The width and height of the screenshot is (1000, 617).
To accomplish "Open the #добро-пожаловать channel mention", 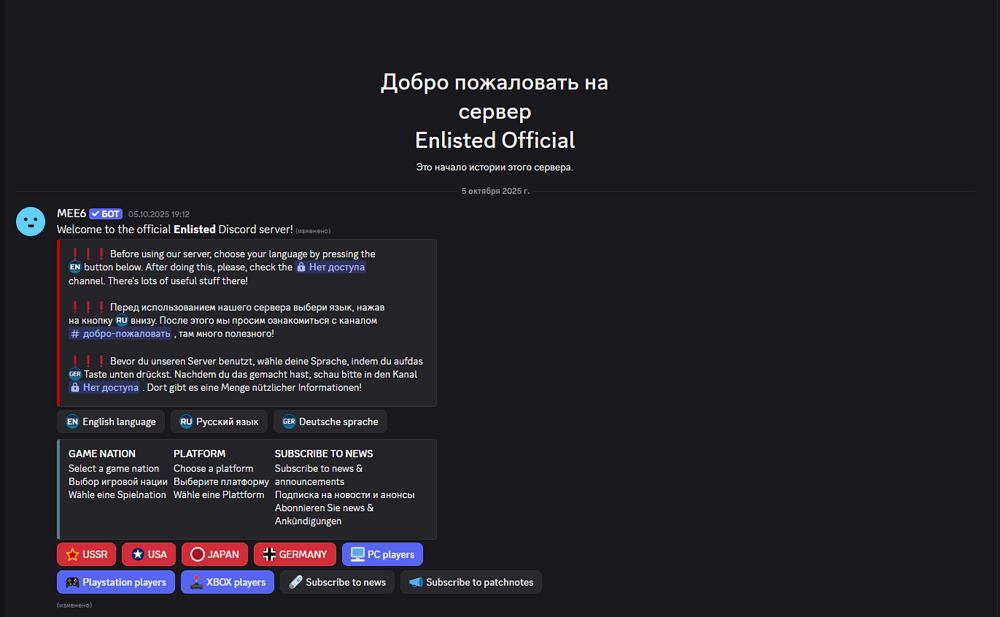I will click(121, 334).
